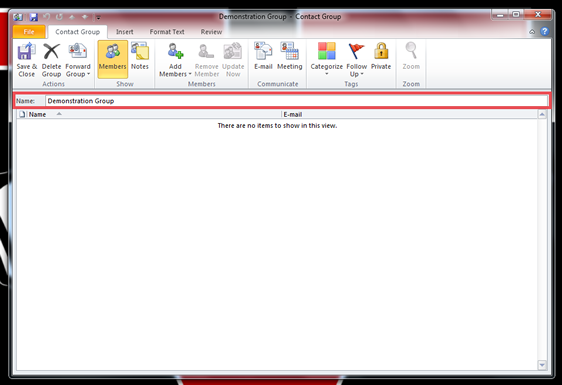Click Save icon in quick access toolbar
Image resolution: width=562 pixels, height=385 pixels.
pyautogui.click(x=34, y=16)
